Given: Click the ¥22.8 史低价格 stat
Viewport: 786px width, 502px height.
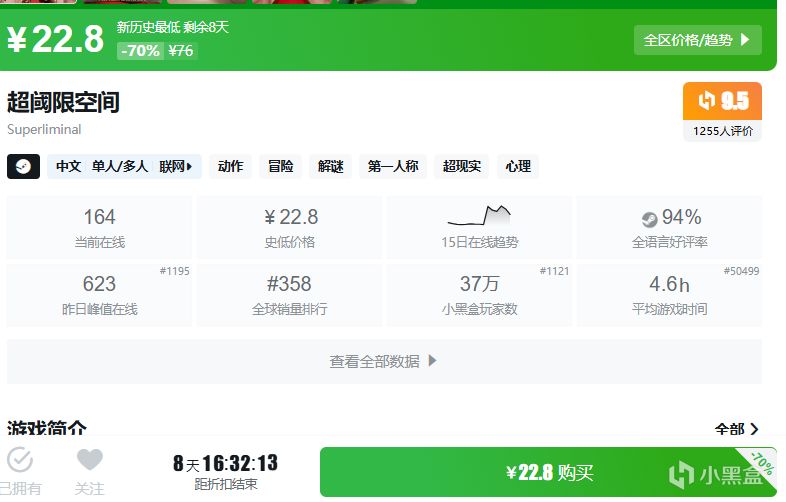Looking at the screenshot, I should coord(289,228).
